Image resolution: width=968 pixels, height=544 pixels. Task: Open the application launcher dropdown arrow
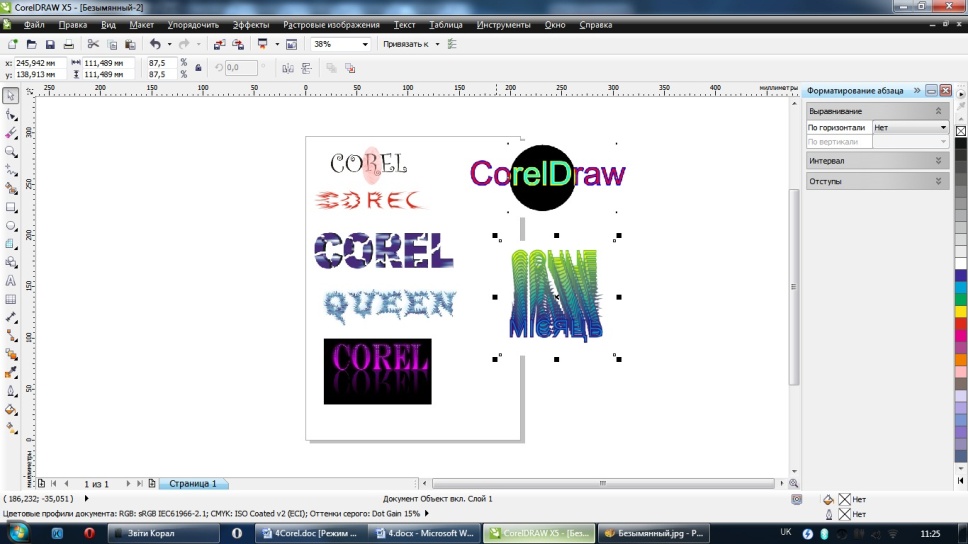click(277, 44)
